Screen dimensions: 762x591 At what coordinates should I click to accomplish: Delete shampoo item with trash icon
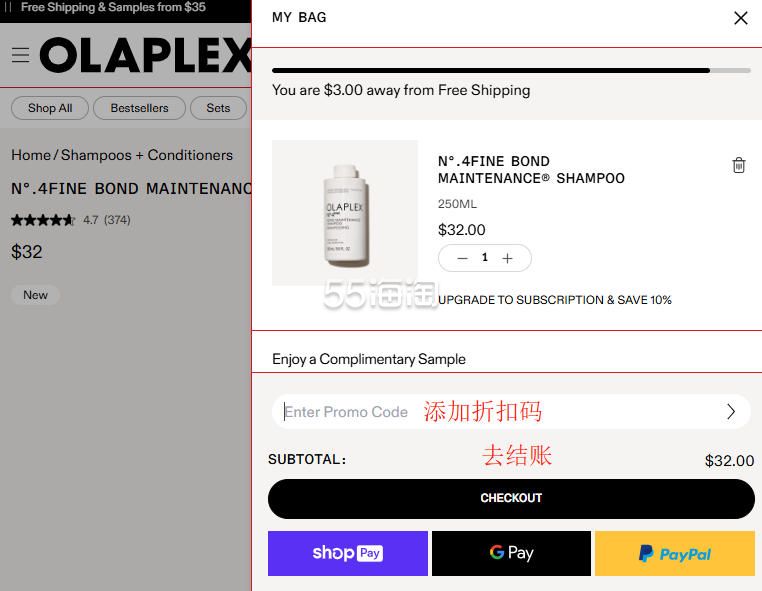[738, 165]
